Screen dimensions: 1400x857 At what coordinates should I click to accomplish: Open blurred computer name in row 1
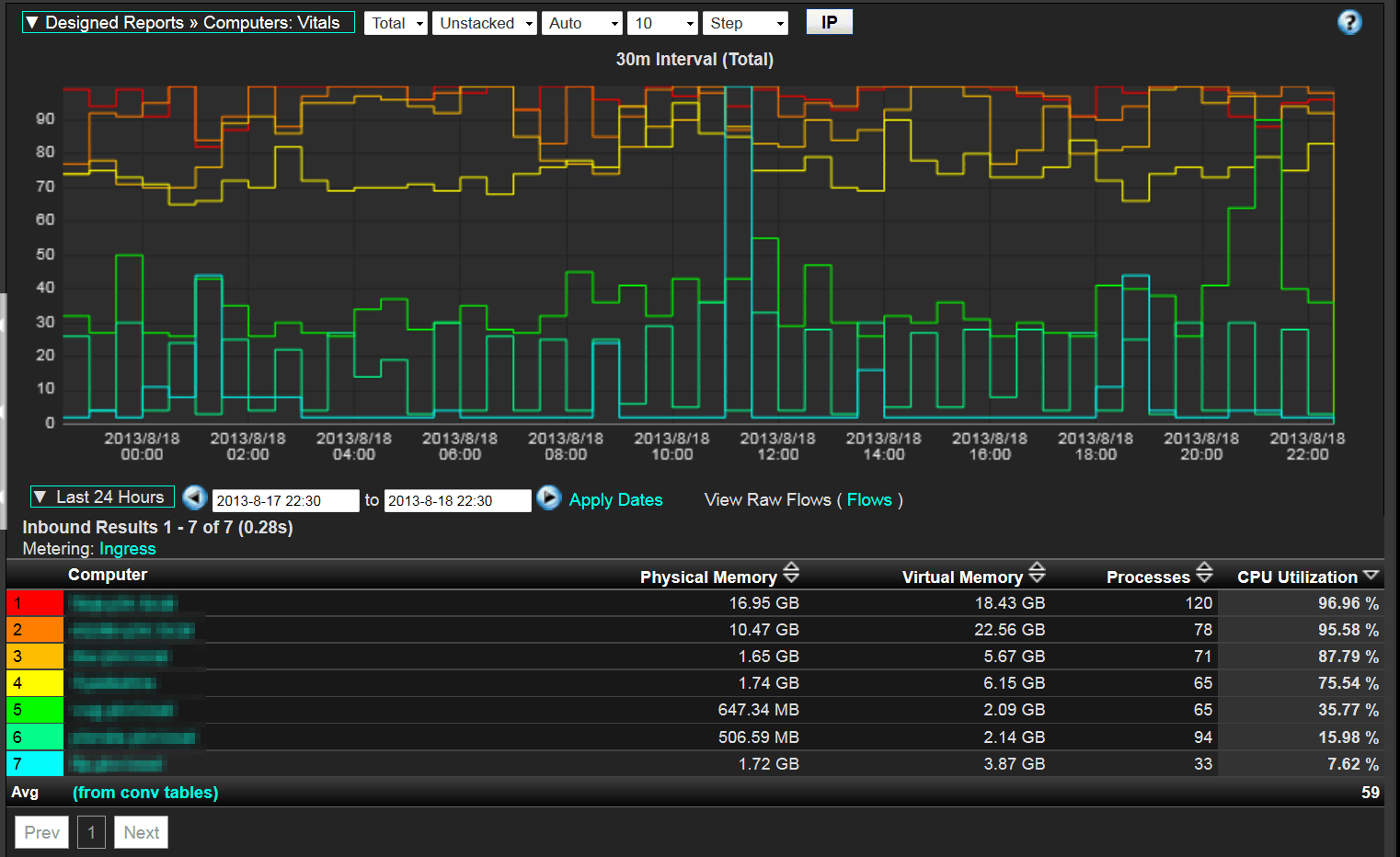coord(123,603)
